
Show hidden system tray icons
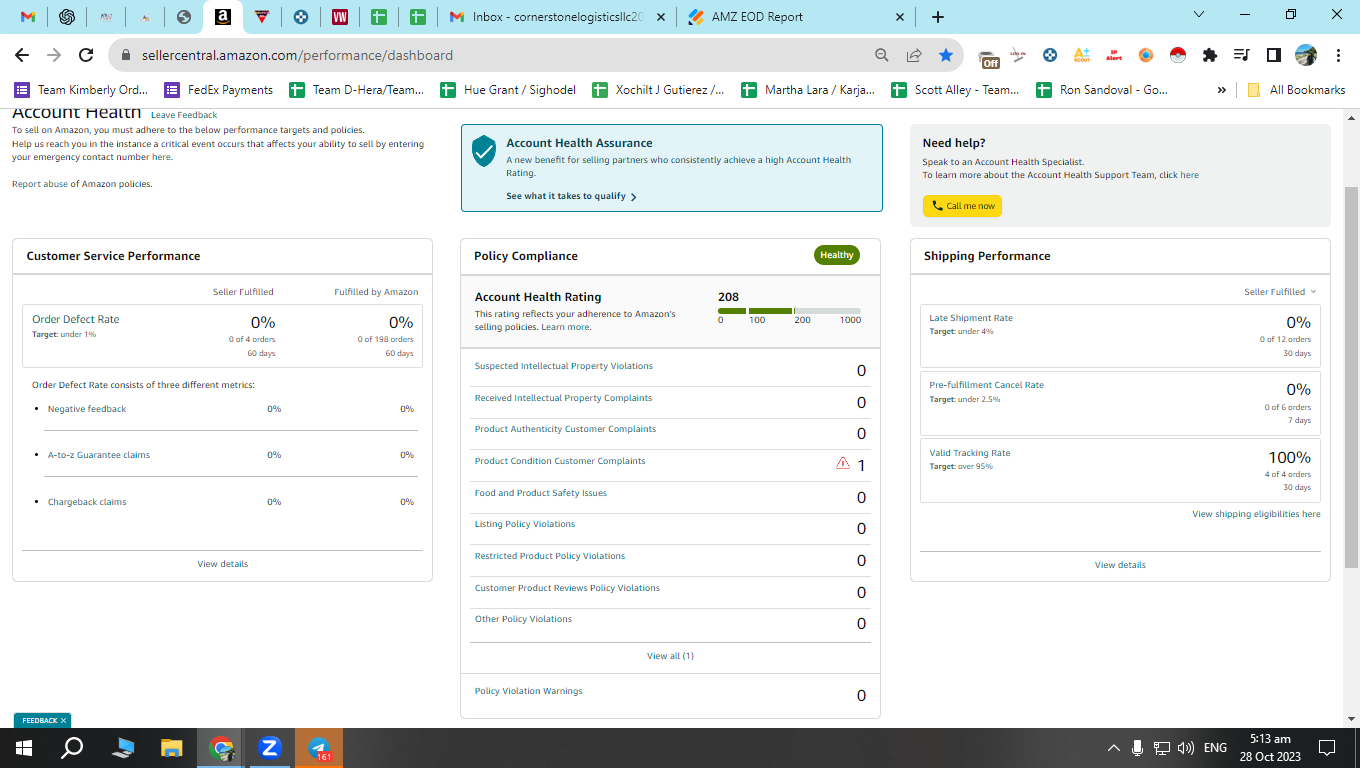[1114, 748]
